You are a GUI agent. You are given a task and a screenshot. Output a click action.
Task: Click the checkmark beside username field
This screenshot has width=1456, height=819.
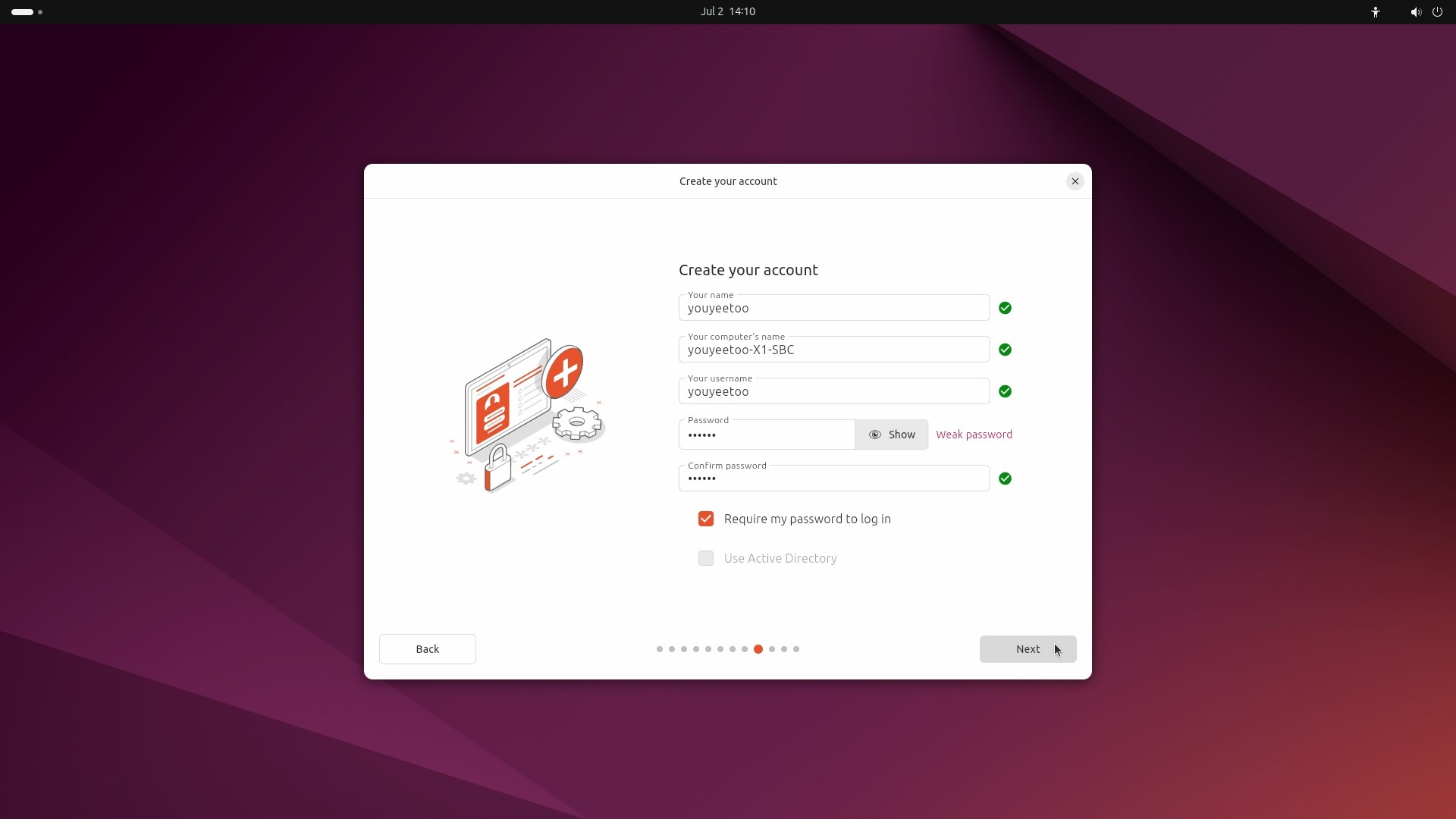point(1005,391)
